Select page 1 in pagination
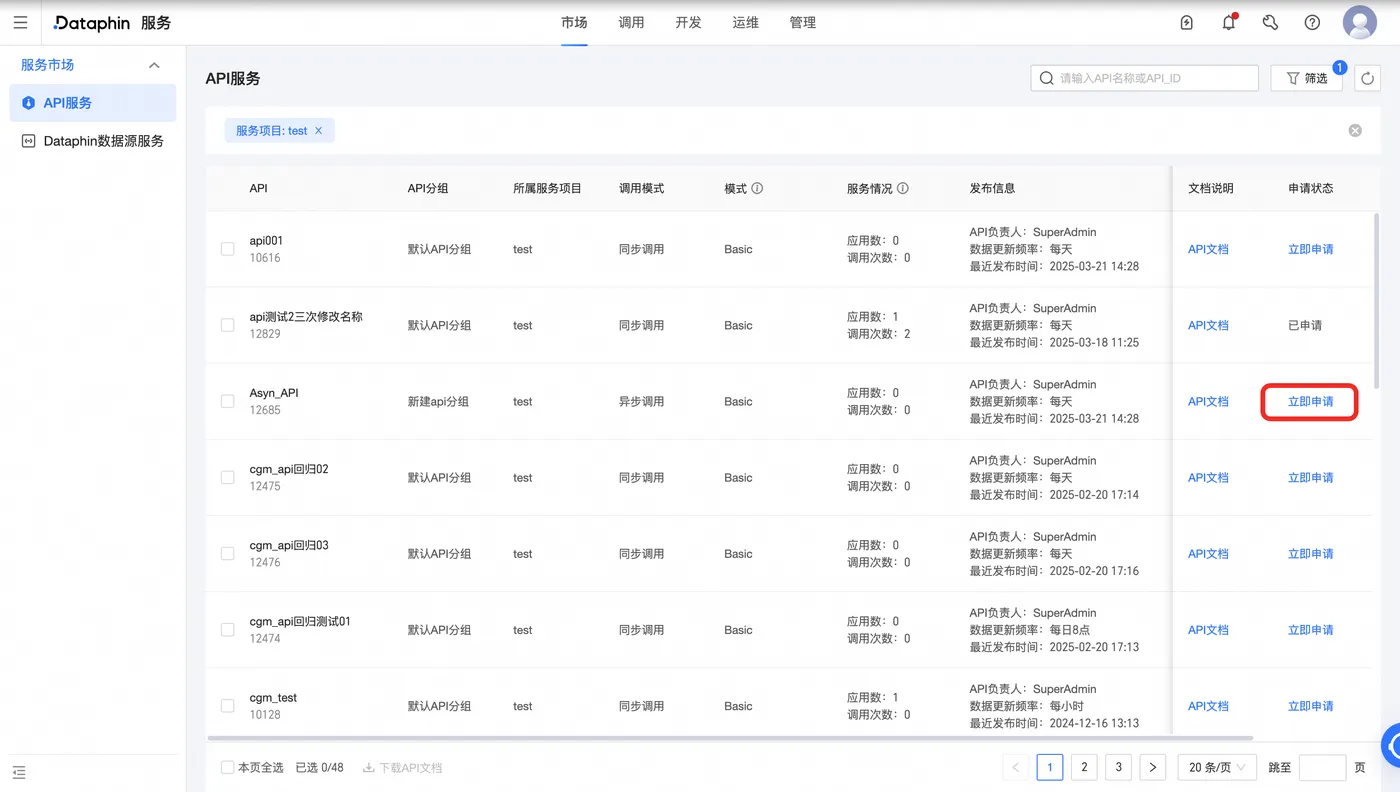Screen dimensions: 1400x792 tap(1050, 767)
